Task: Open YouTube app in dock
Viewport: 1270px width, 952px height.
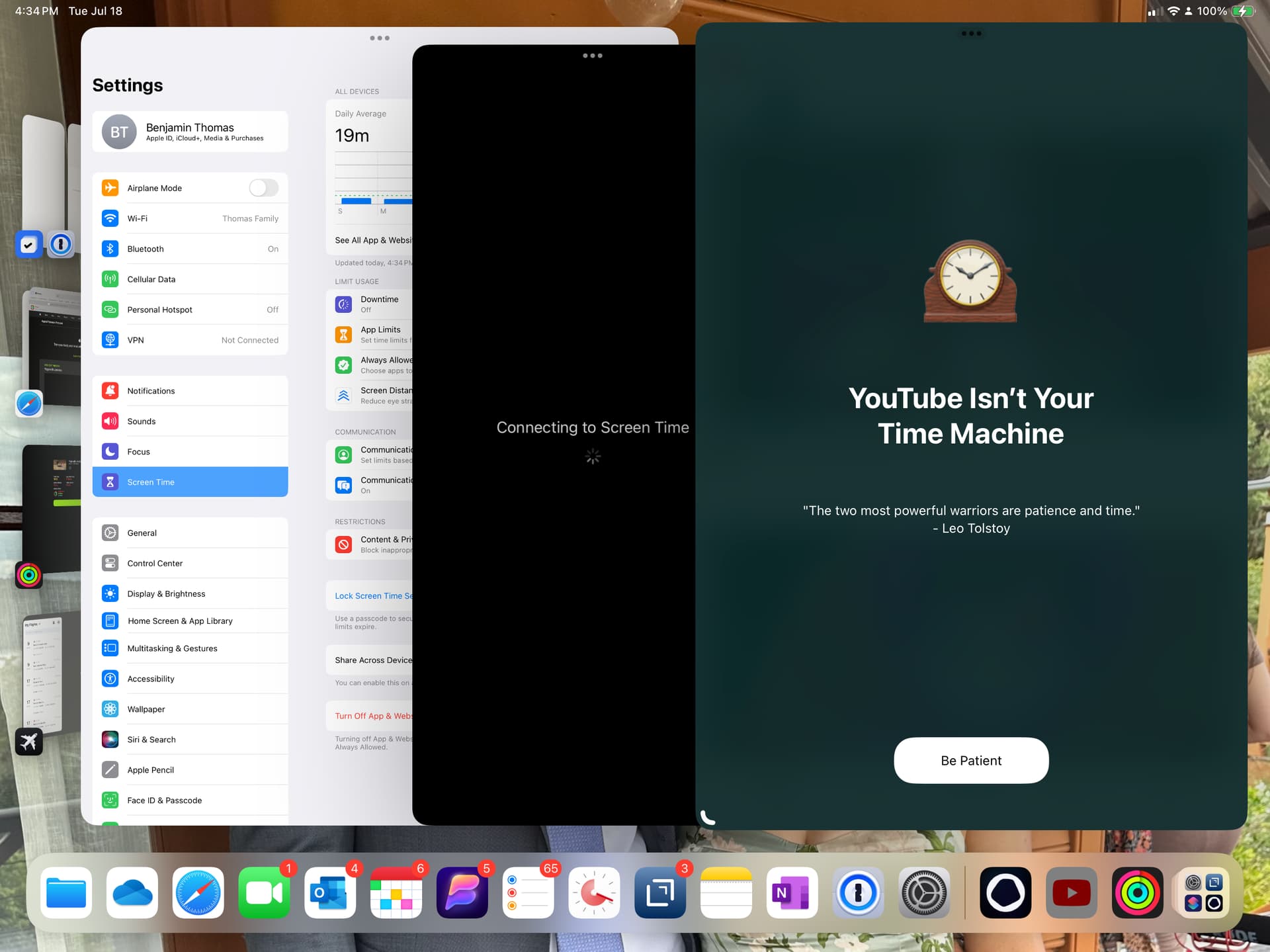Action: pos(1071,893)
